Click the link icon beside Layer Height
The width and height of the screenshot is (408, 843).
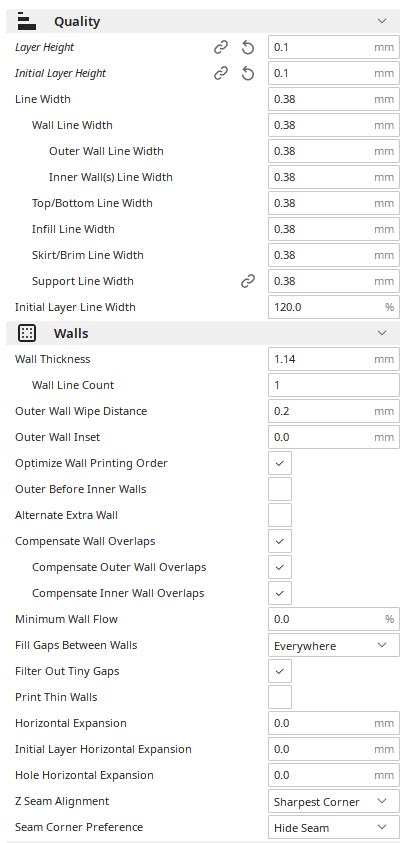(220, 47)
